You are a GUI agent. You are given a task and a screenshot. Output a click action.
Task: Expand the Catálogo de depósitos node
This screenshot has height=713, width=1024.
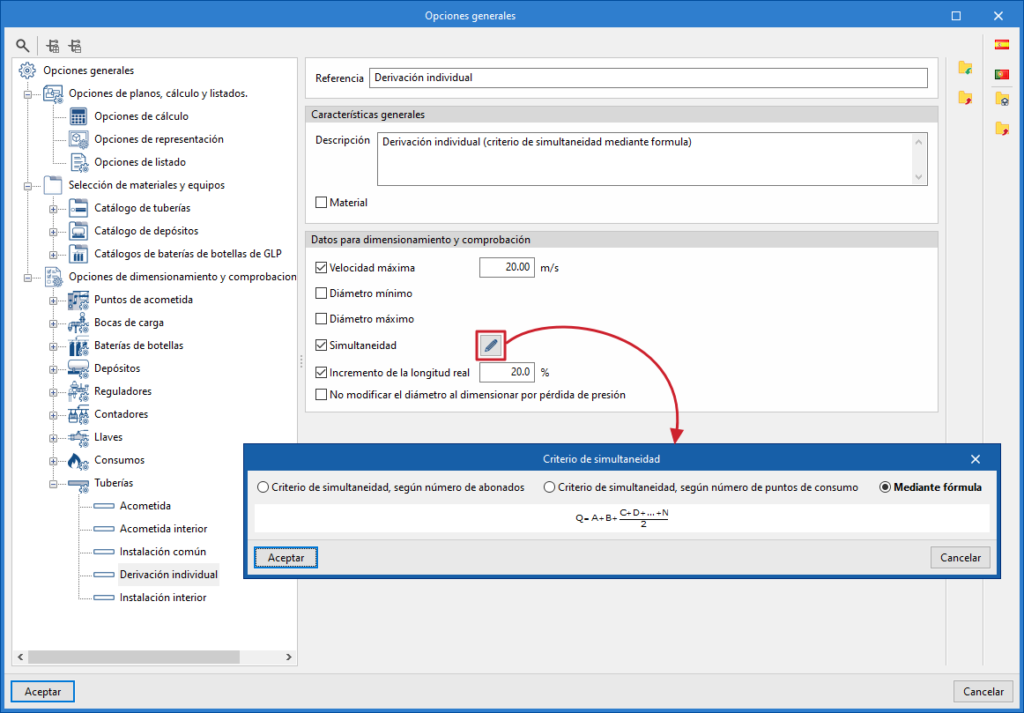(x=54, y=232)
